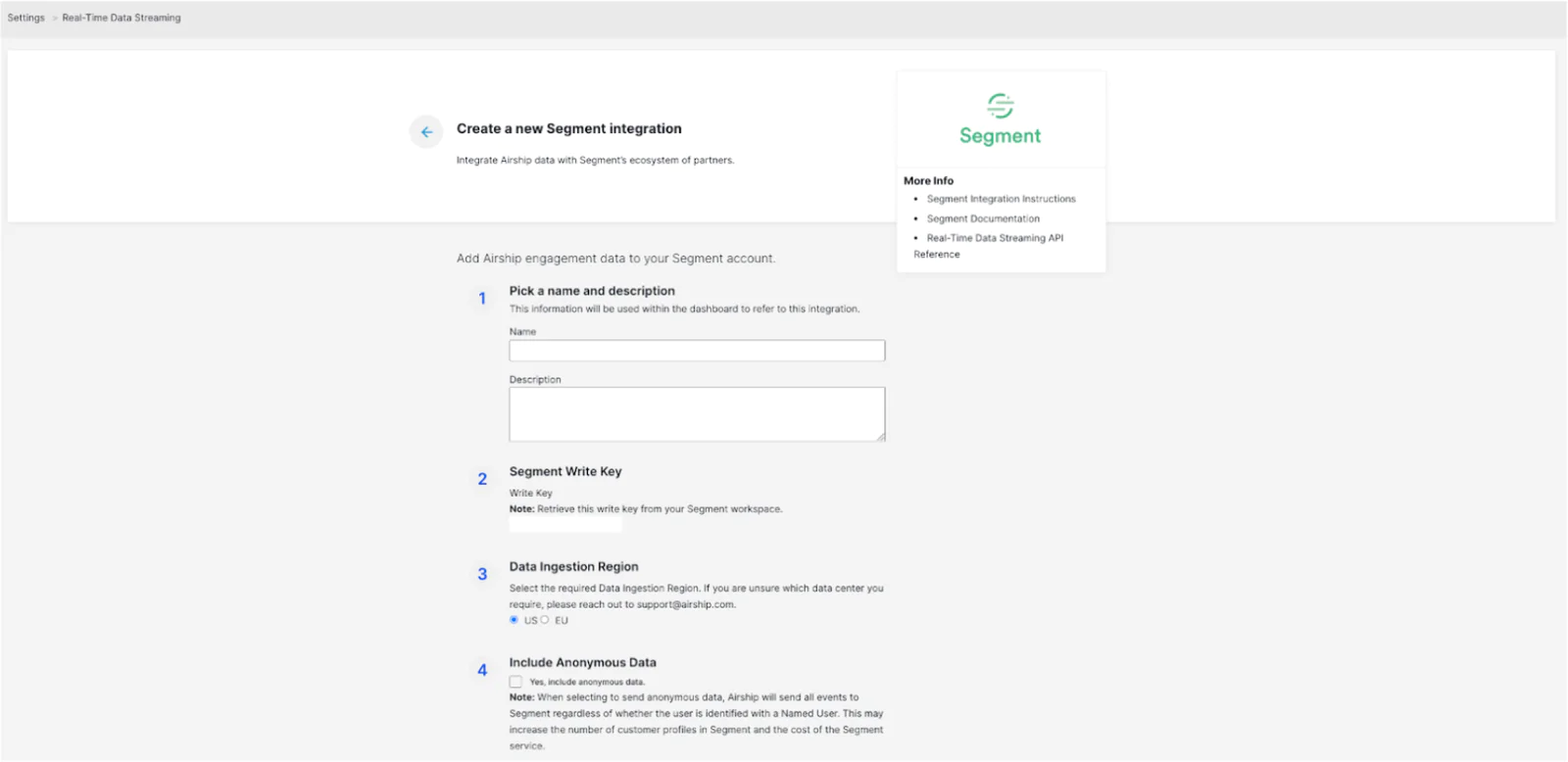Open Segment Integration Instructions link
This screenshot has height=762, width=1568.
point(1001,199)
